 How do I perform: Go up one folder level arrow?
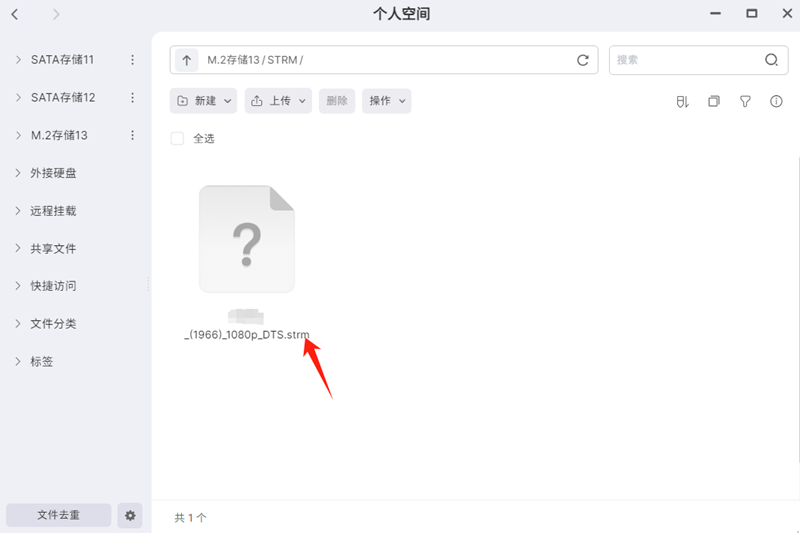187,60
